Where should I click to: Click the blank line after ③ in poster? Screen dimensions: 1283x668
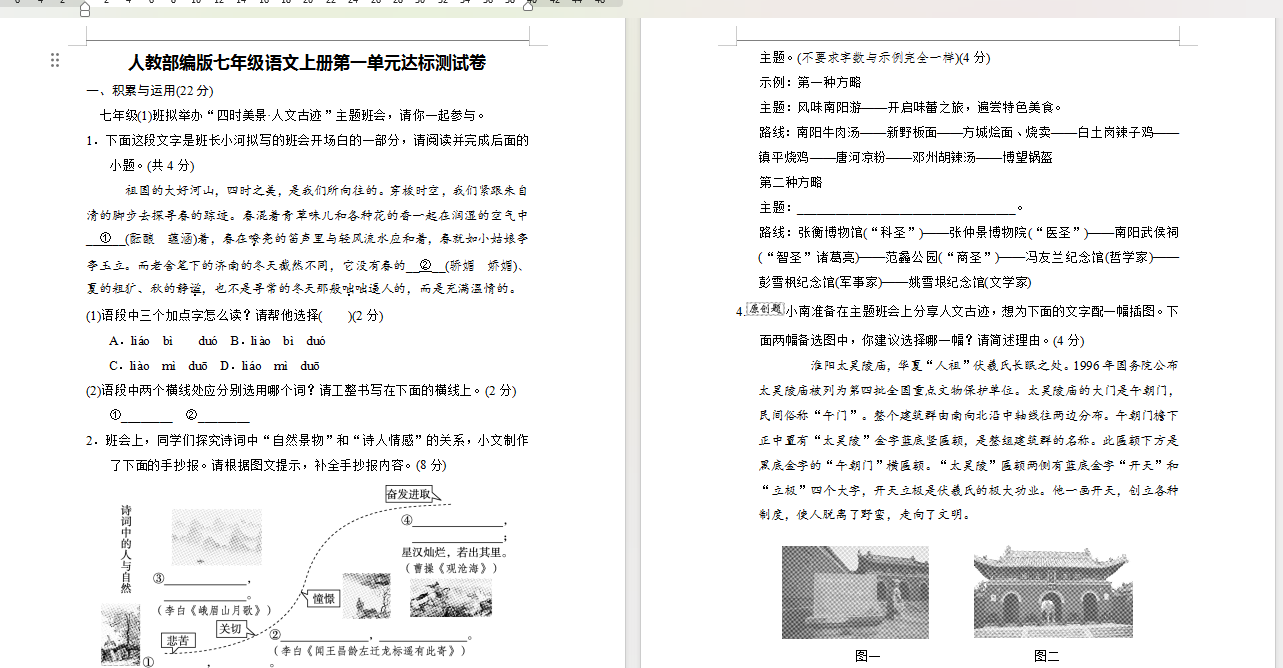pyautogui.click(x=205, y=580)
